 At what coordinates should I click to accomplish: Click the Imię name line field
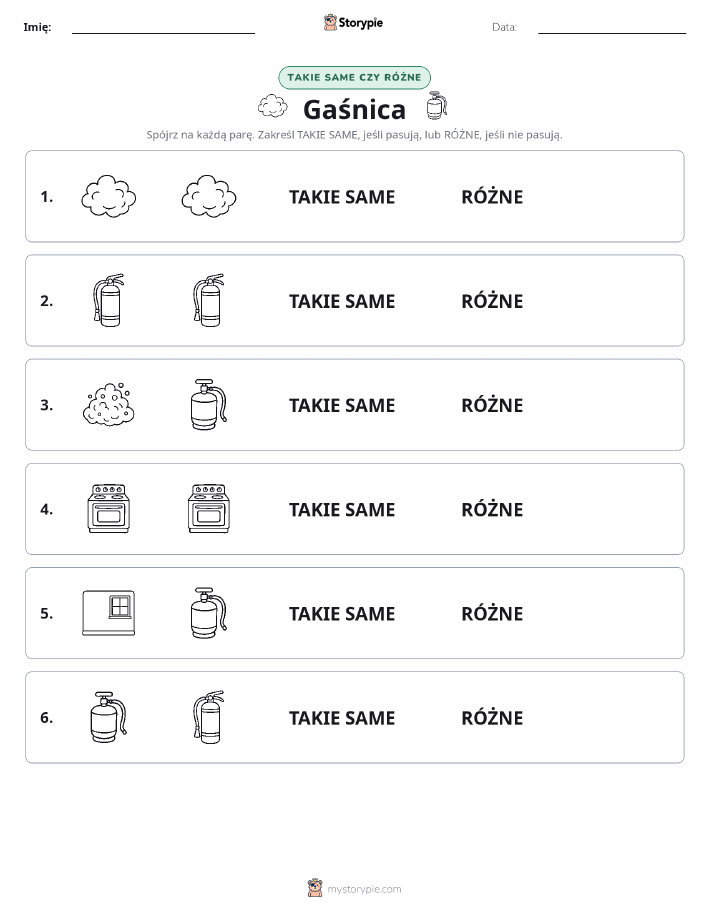click(x=163, y=27)
